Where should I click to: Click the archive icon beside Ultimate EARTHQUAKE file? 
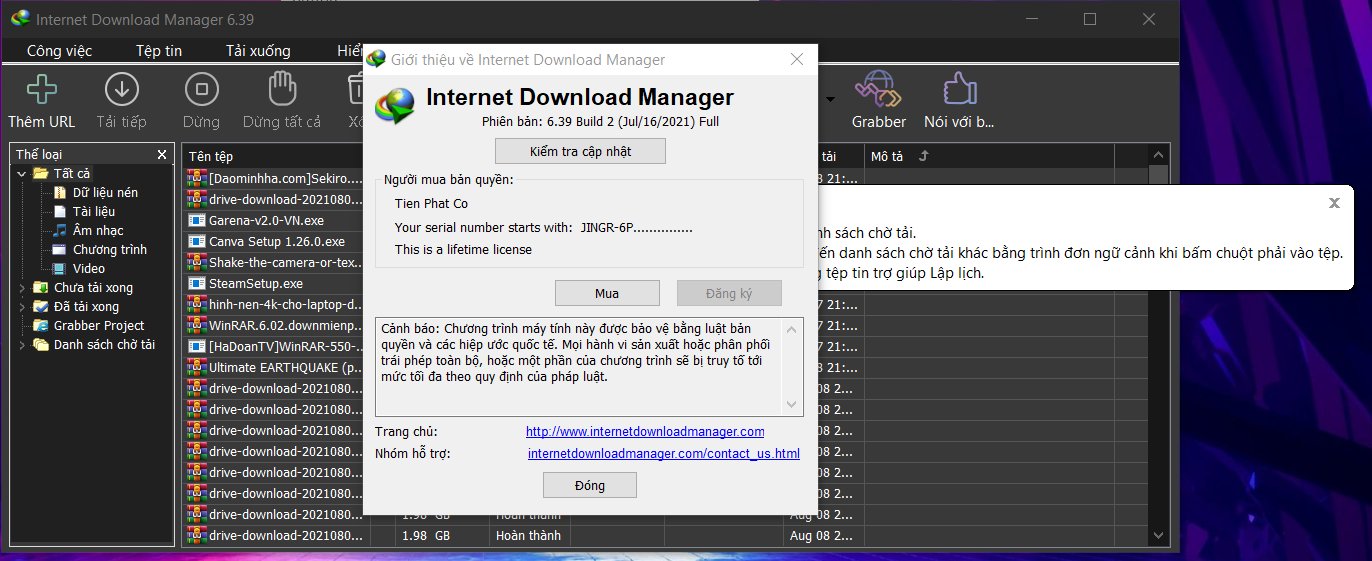pyautogui.click(x=197, y=367)
